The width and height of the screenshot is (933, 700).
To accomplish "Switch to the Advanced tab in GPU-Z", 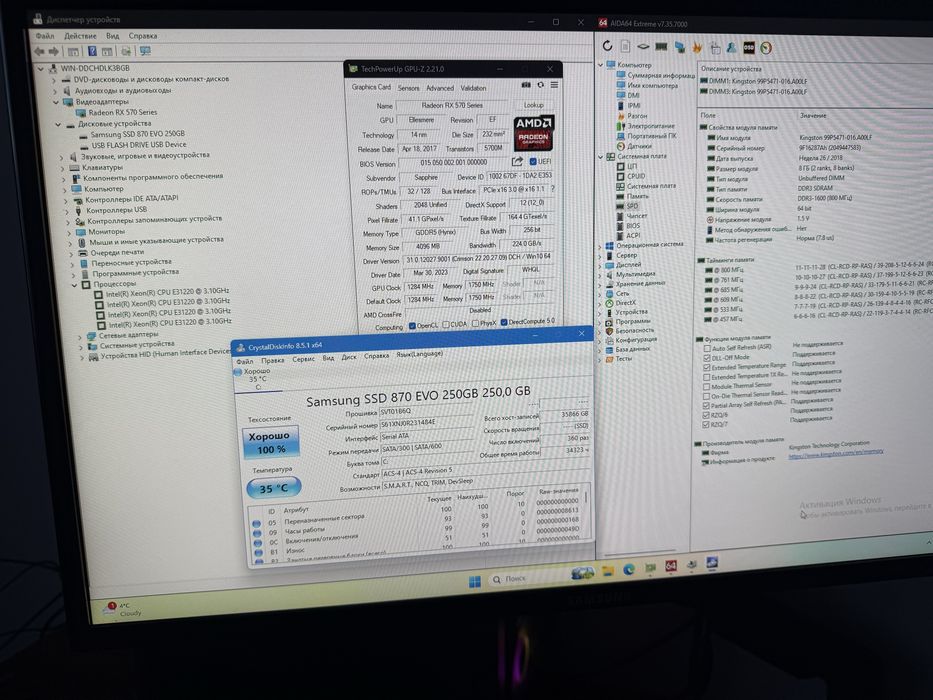I will (x=440, y=88).
